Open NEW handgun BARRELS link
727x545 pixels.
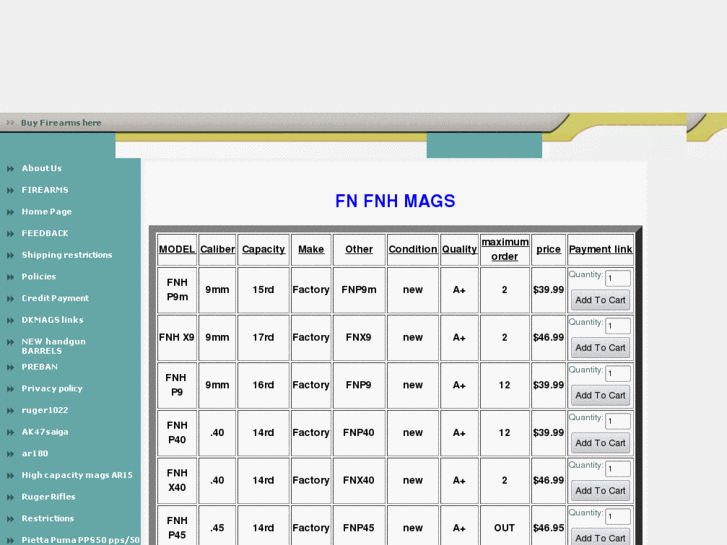[x=53, y=346]
